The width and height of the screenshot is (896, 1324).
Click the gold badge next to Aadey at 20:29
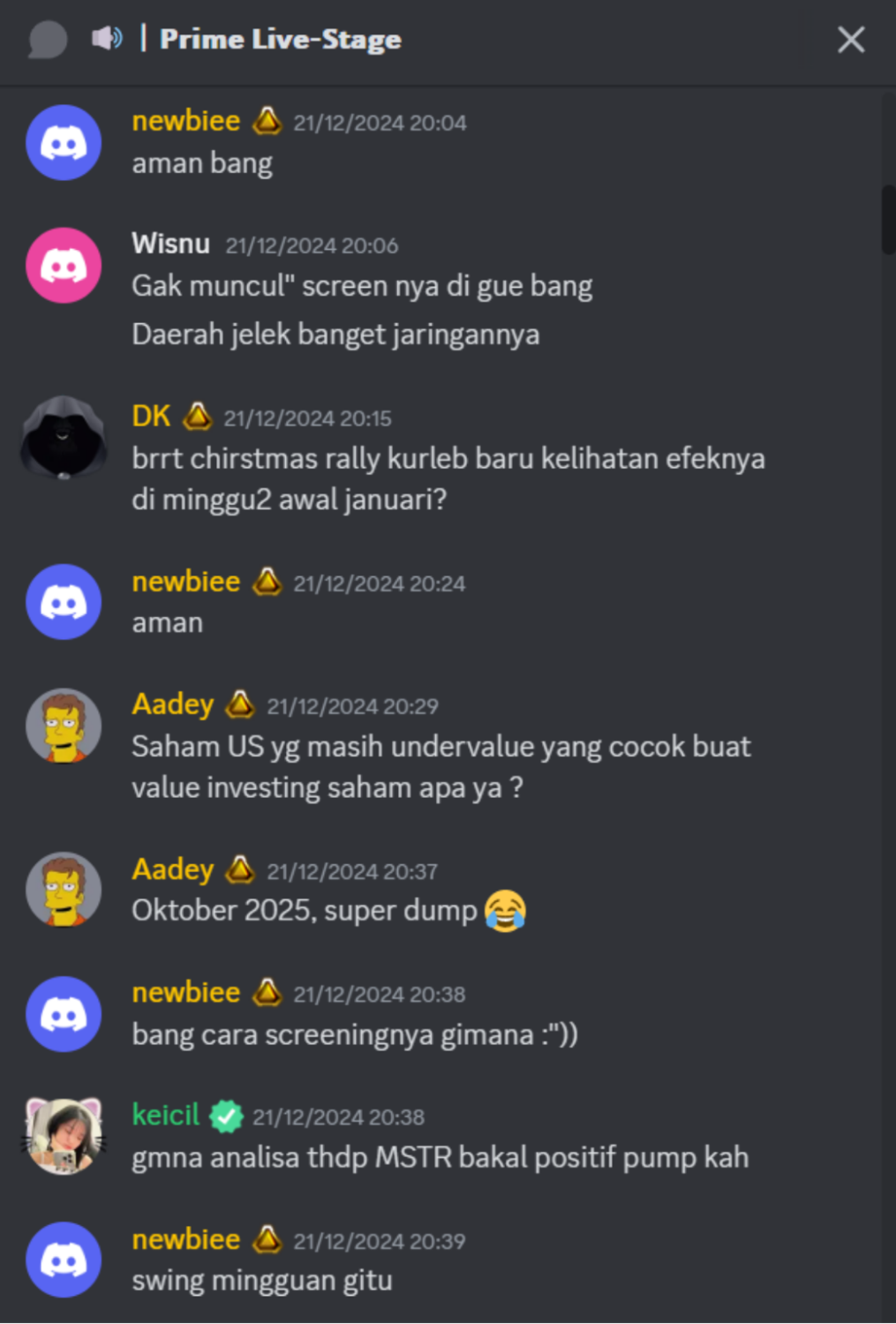click(239, 704)
